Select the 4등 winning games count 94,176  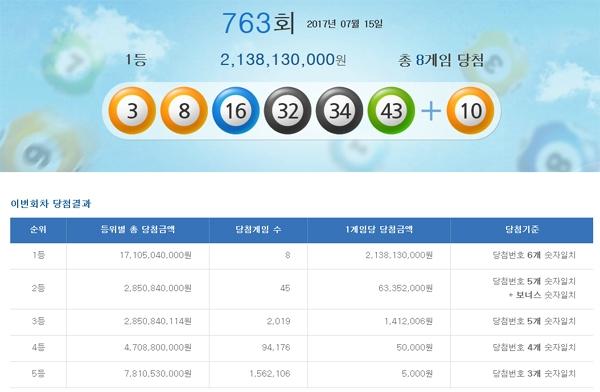(x=276, y=348)
